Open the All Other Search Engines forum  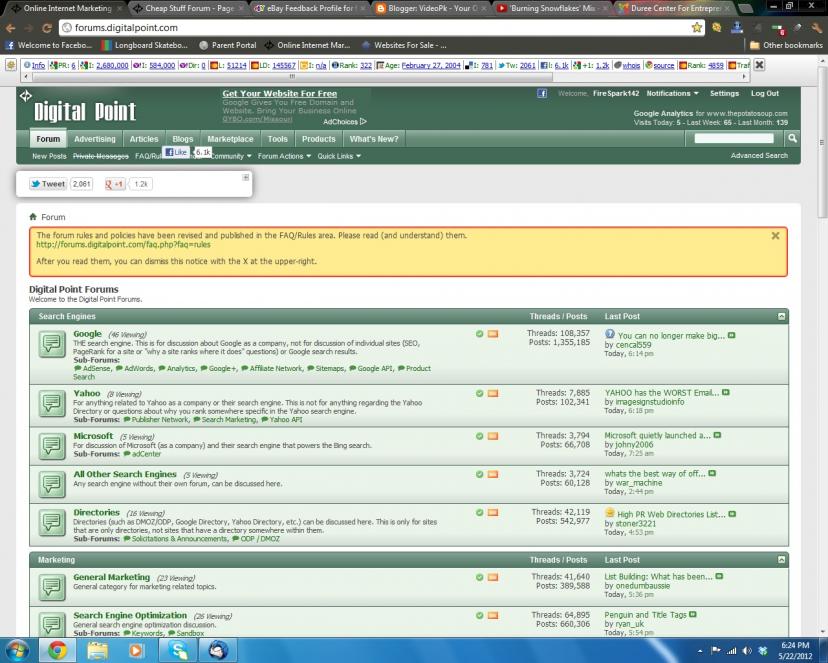125,474
